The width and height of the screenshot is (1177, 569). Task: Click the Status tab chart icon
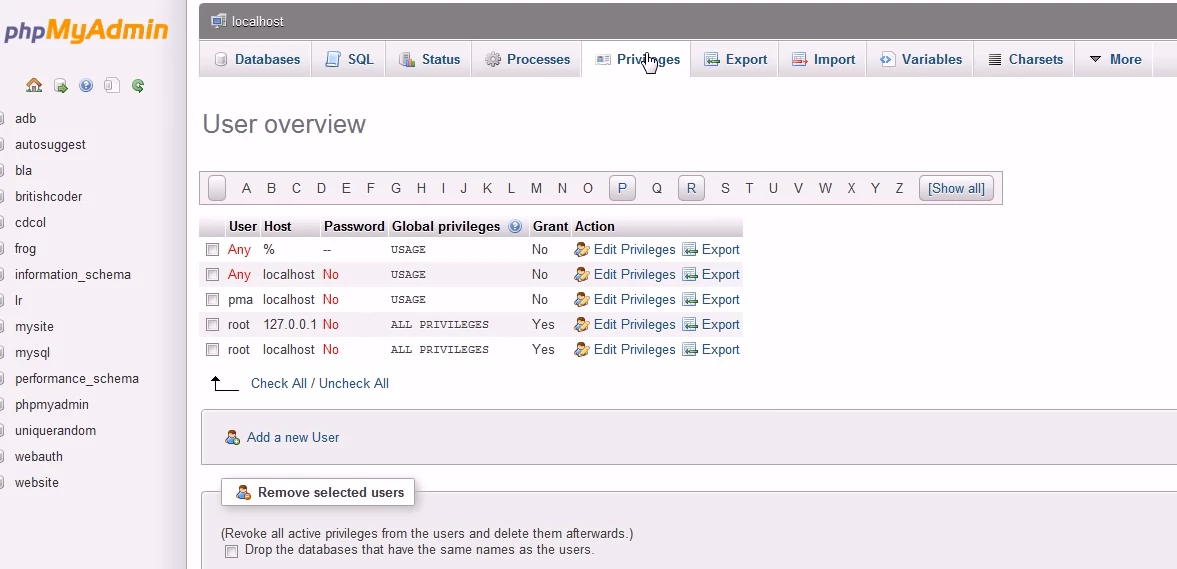[407, 59]
